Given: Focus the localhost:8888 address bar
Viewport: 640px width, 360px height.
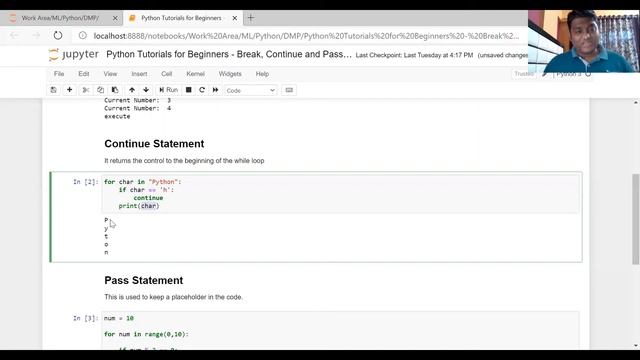Looking at the screenshot, I should tap(306, 36).
